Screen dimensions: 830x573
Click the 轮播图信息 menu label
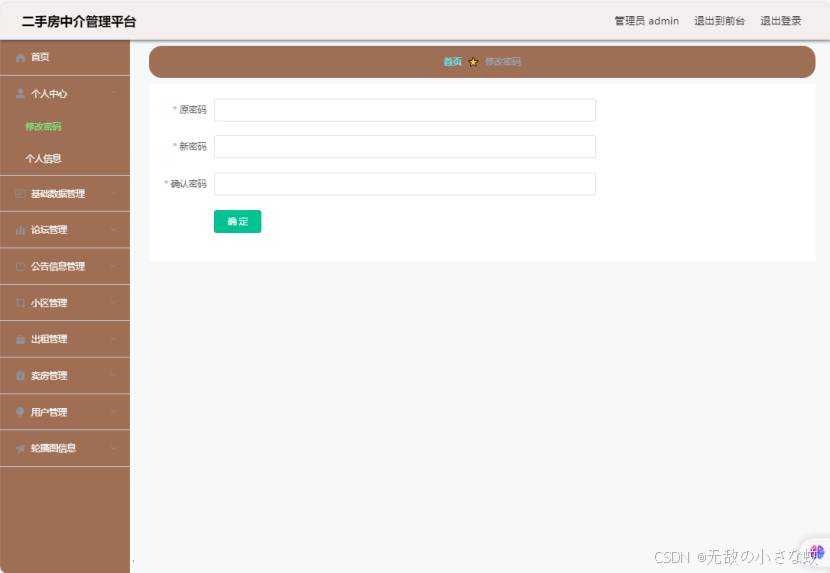[53, 449]
